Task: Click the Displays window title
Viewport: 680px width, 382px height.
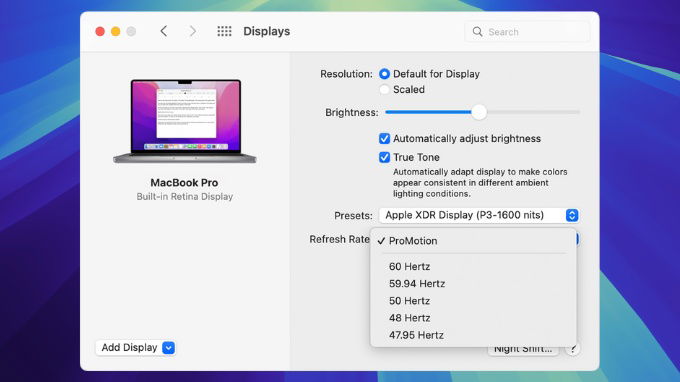Action: (x=267, y=32)
